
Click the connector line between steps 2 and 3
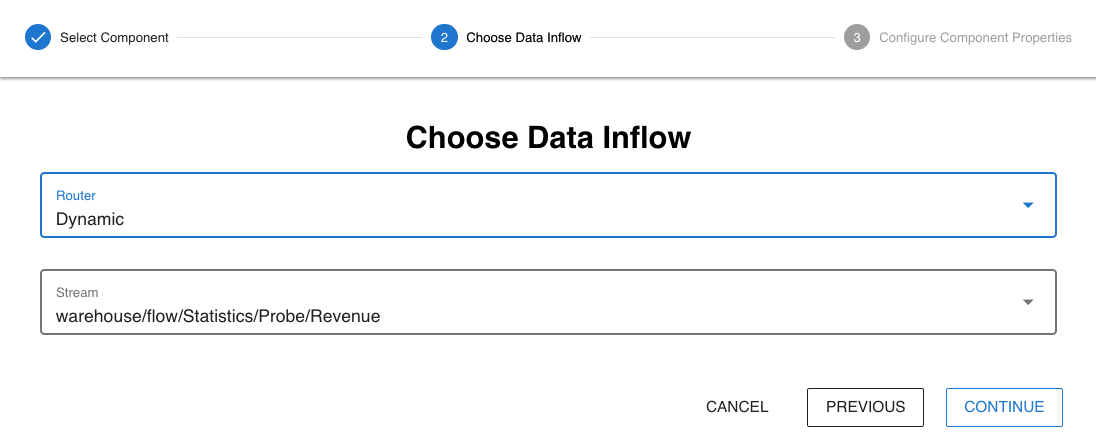(x=712, y=38)
